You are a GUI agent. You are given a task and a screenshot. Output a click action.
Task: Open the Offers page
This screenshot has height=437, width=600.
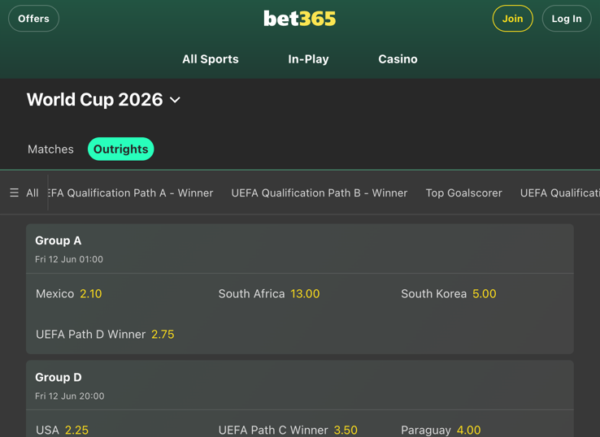(x=33, y=18)
